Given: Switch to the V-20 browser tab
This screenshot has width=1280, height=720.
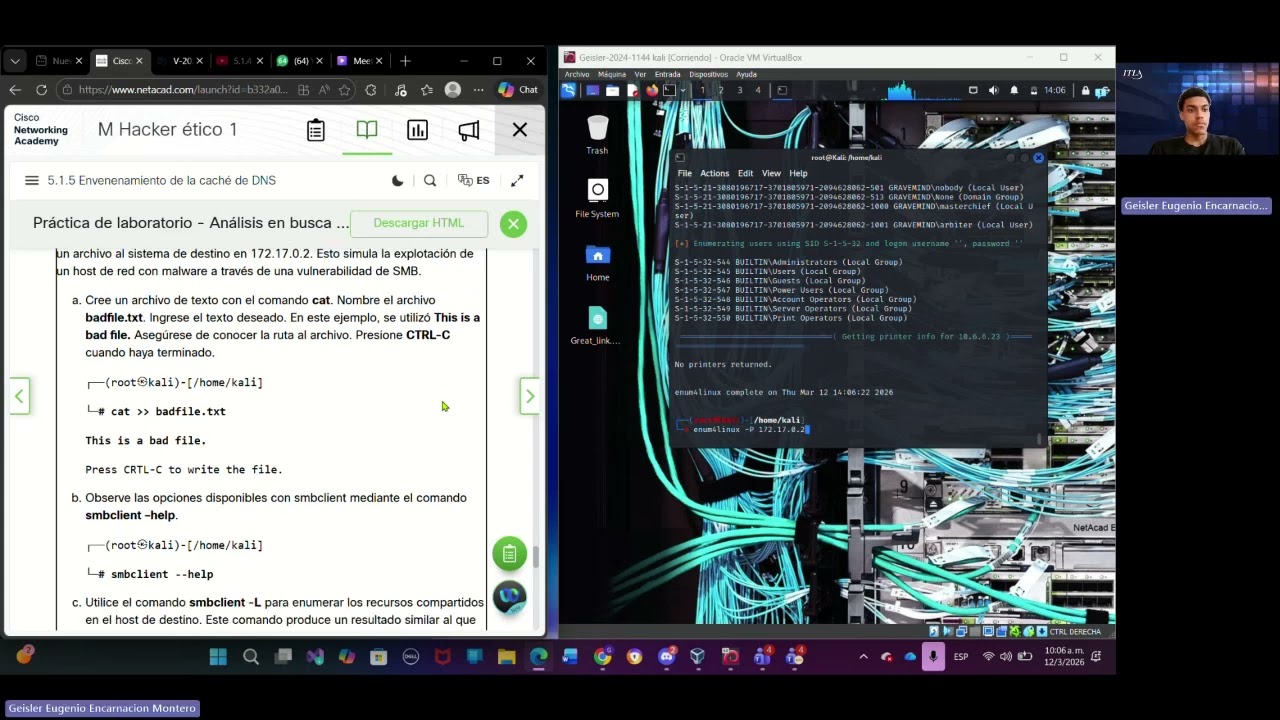Looking at the screenshot, I should click(182, 61).
